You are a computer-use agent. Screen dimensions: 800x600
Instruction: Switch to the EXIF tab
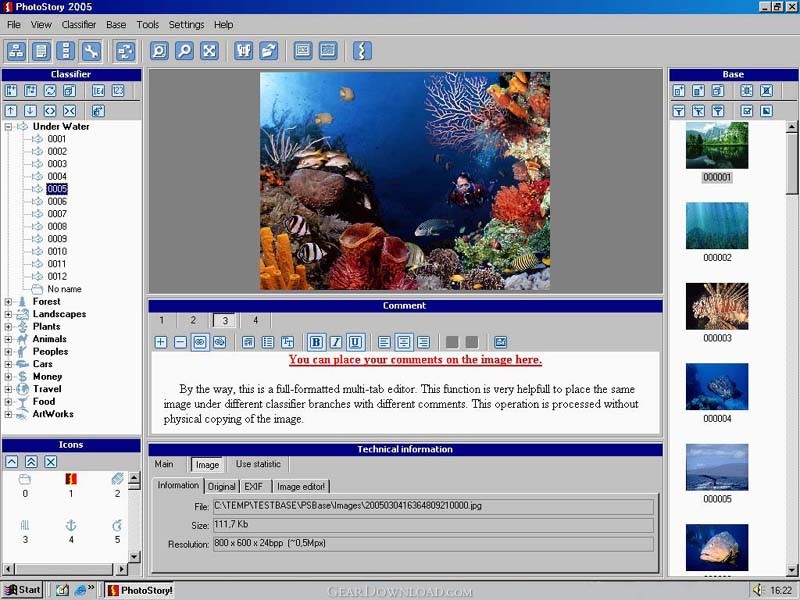pos(254,487)
